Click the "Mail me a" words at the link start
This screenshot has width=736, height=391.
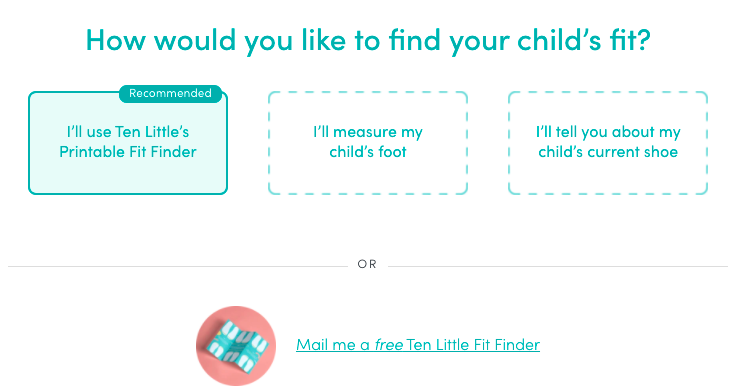click(x=333, y=345)
